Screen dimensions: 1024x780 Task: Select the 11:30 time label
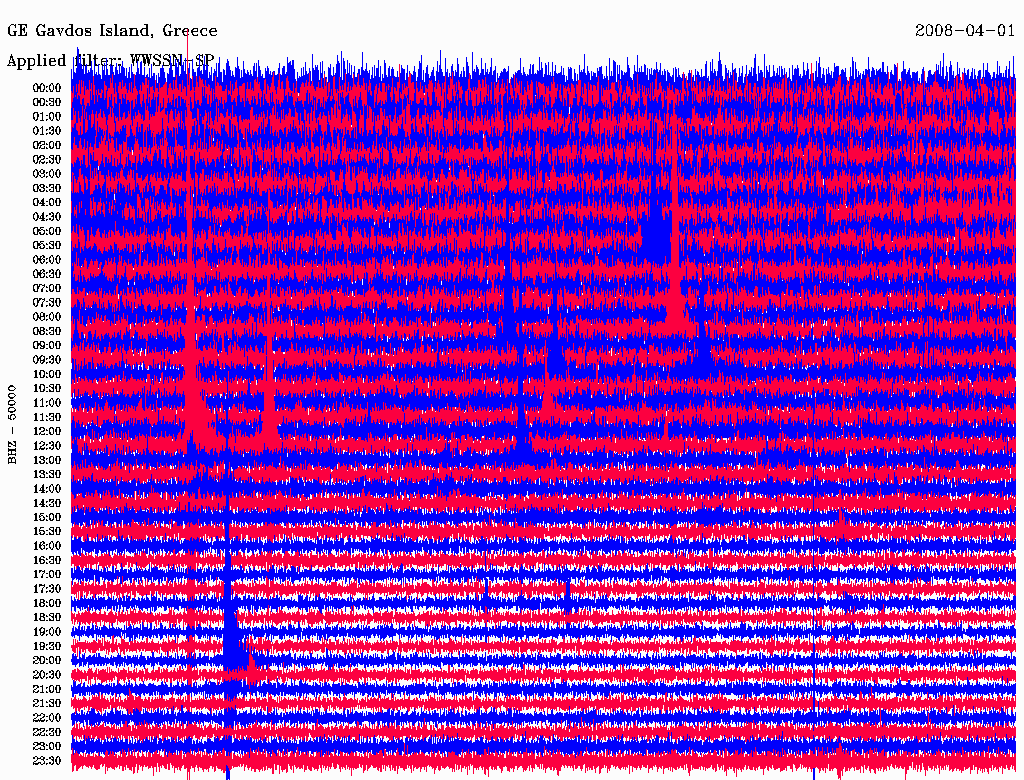pos(47,417)
